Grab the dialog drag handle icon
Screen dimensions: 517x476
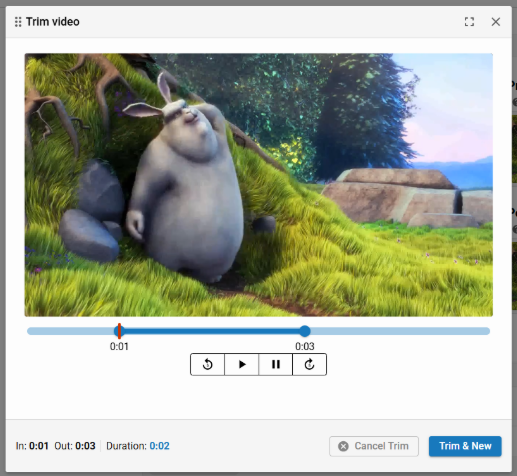point(18,22)
